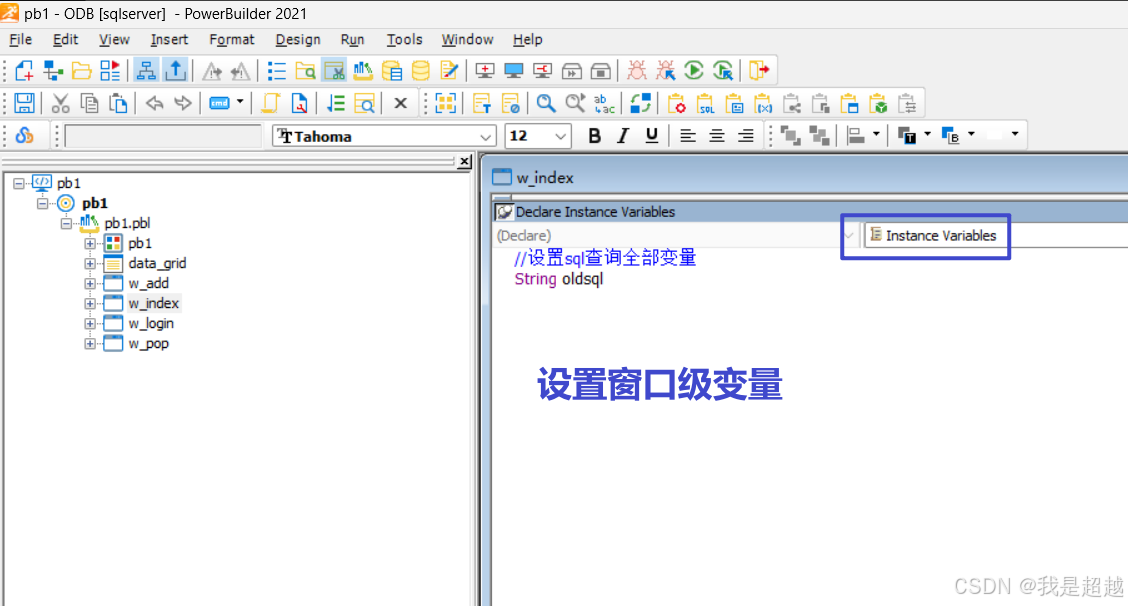Click the Cut scissors icon

[60, 103]
